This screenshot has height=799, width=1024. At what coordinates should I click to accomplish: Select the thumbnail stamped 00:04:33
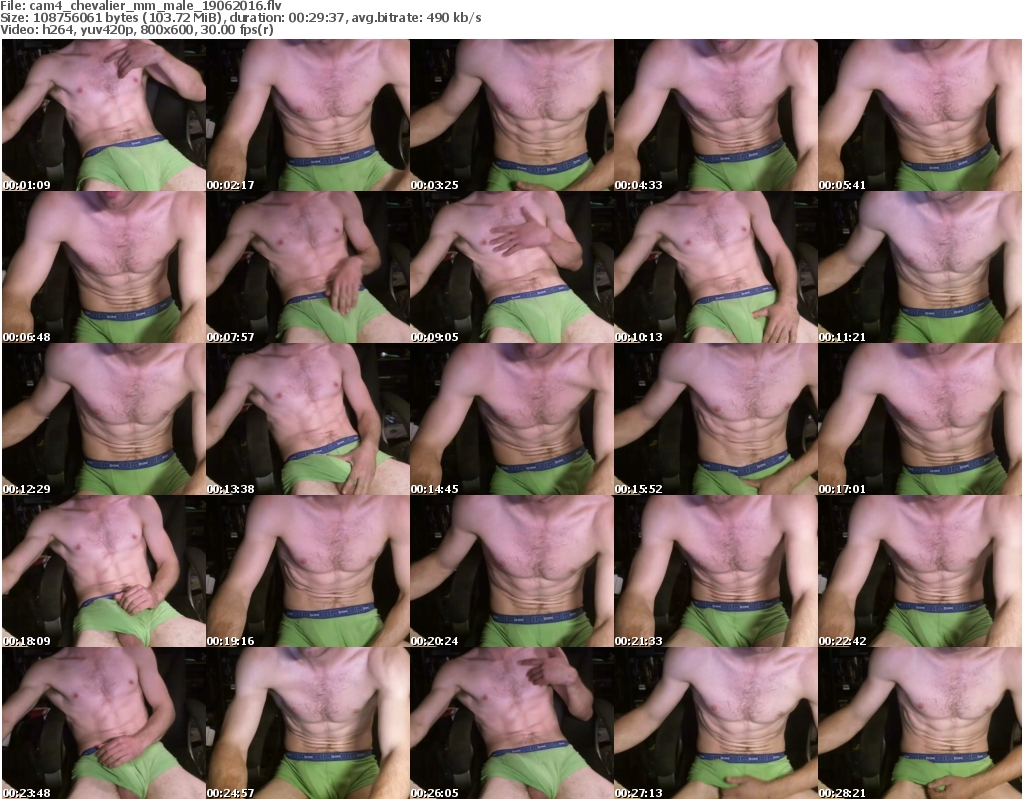[x=716, y=115]
